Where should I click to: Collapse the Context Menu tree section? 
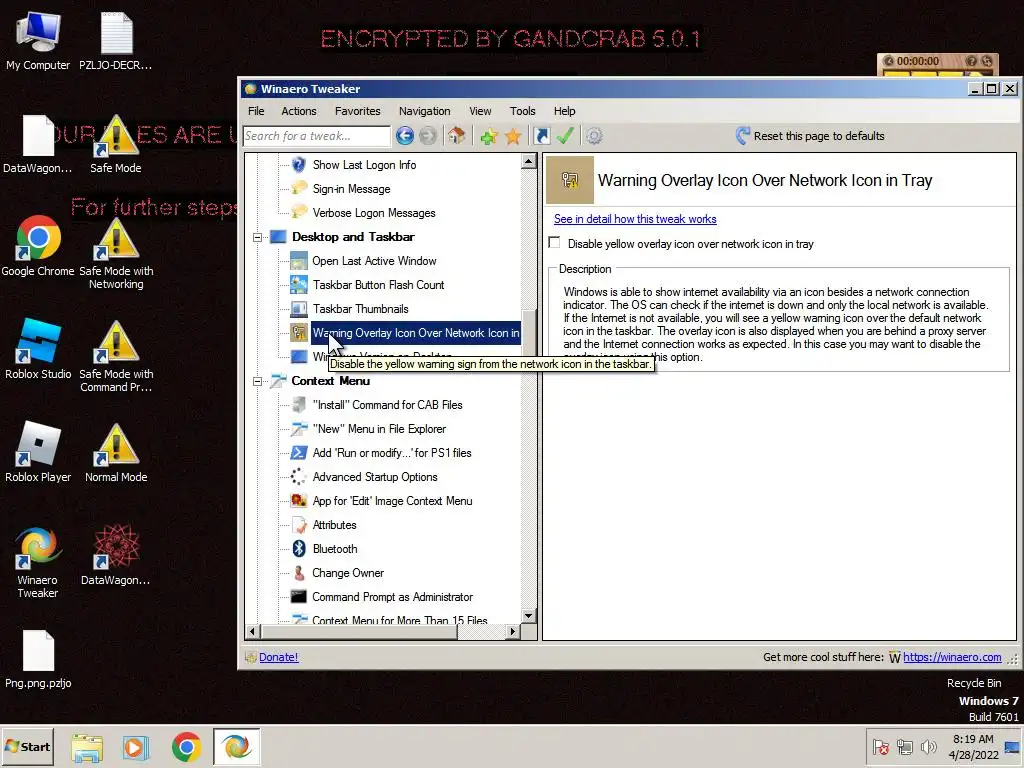tap(257, 381)
